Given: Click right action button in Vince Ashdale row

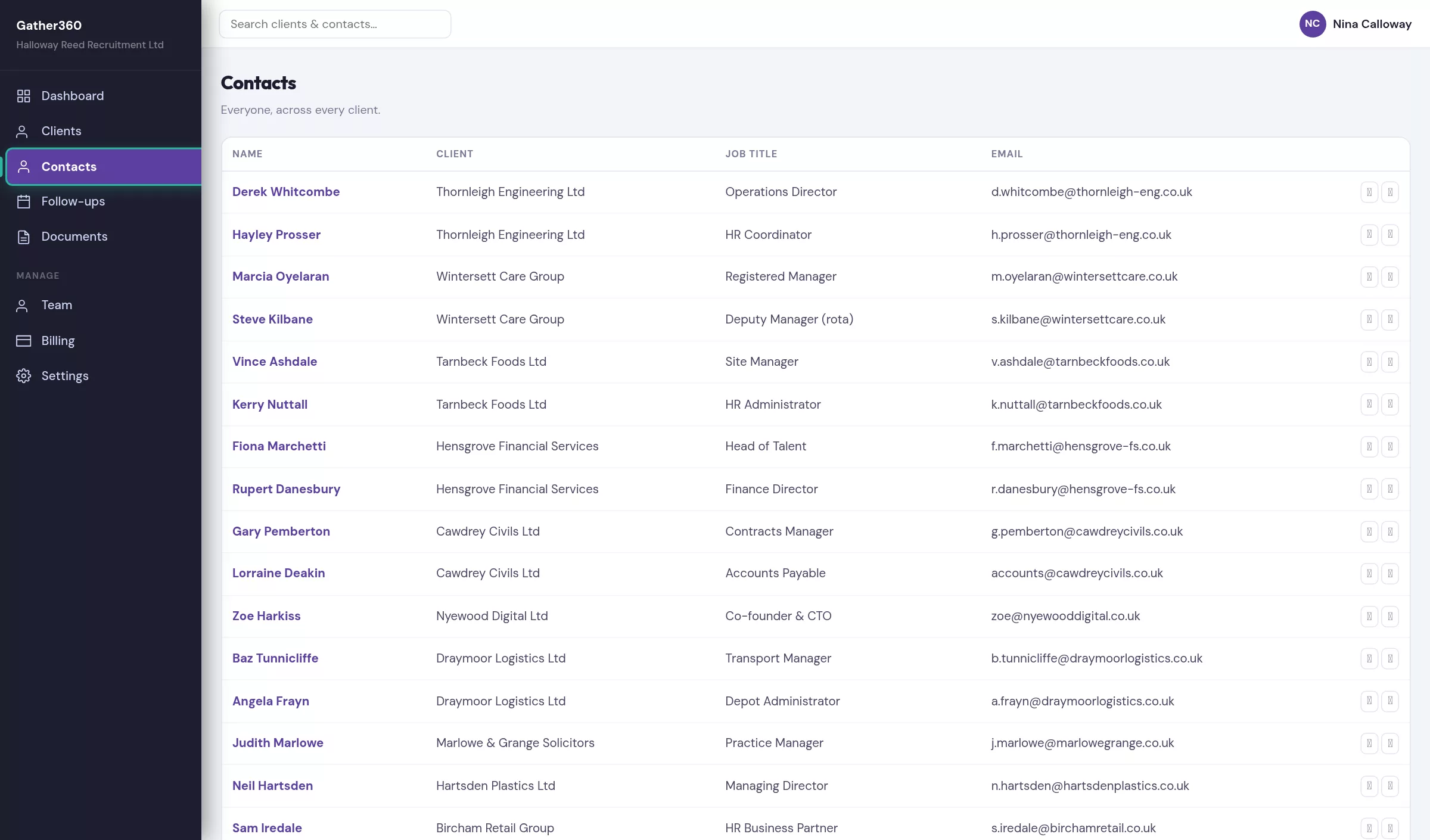Looking at the screenshot, I should point(1390,362).
